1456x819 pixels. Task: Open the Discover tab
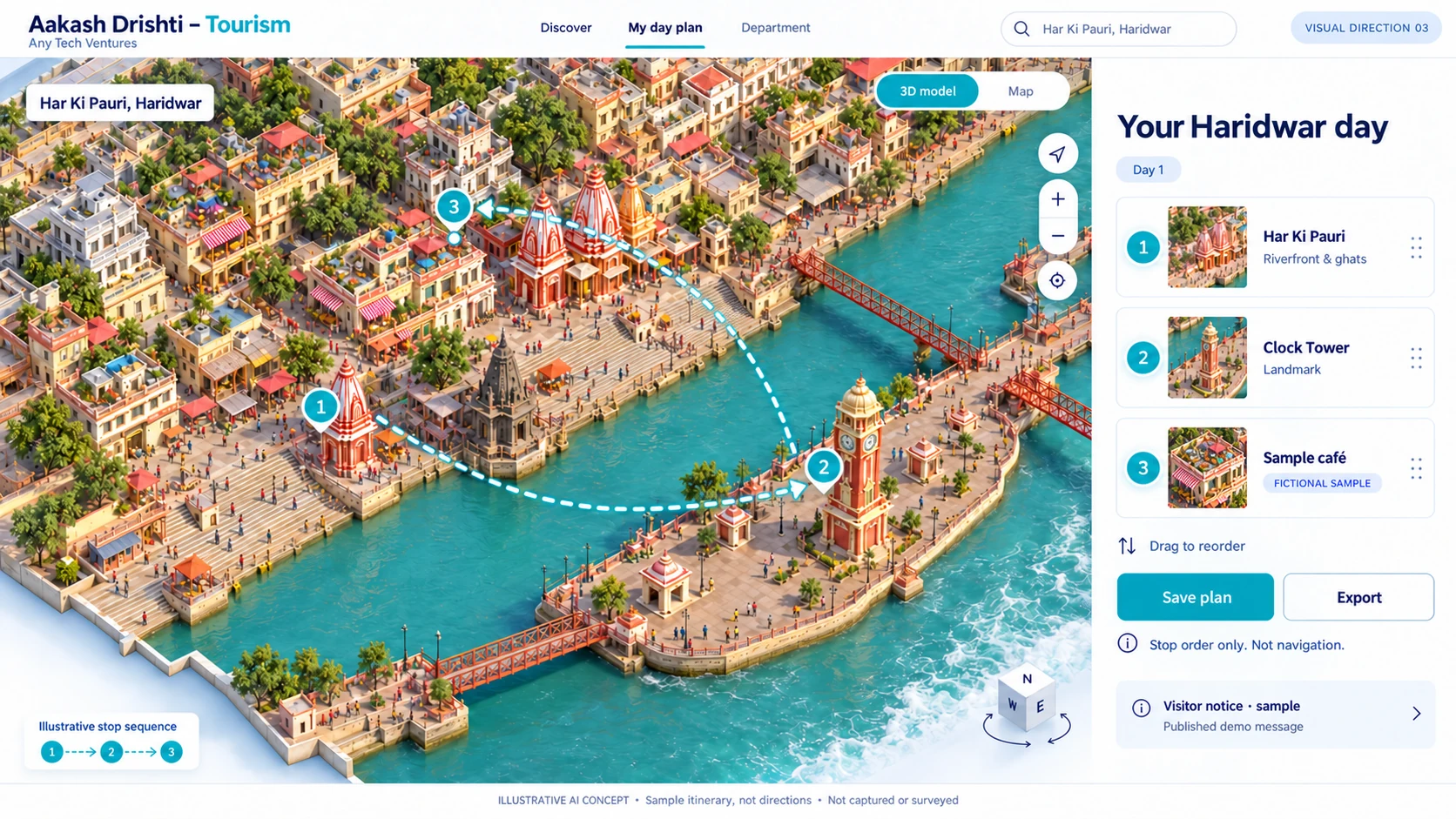pos(566,28)
